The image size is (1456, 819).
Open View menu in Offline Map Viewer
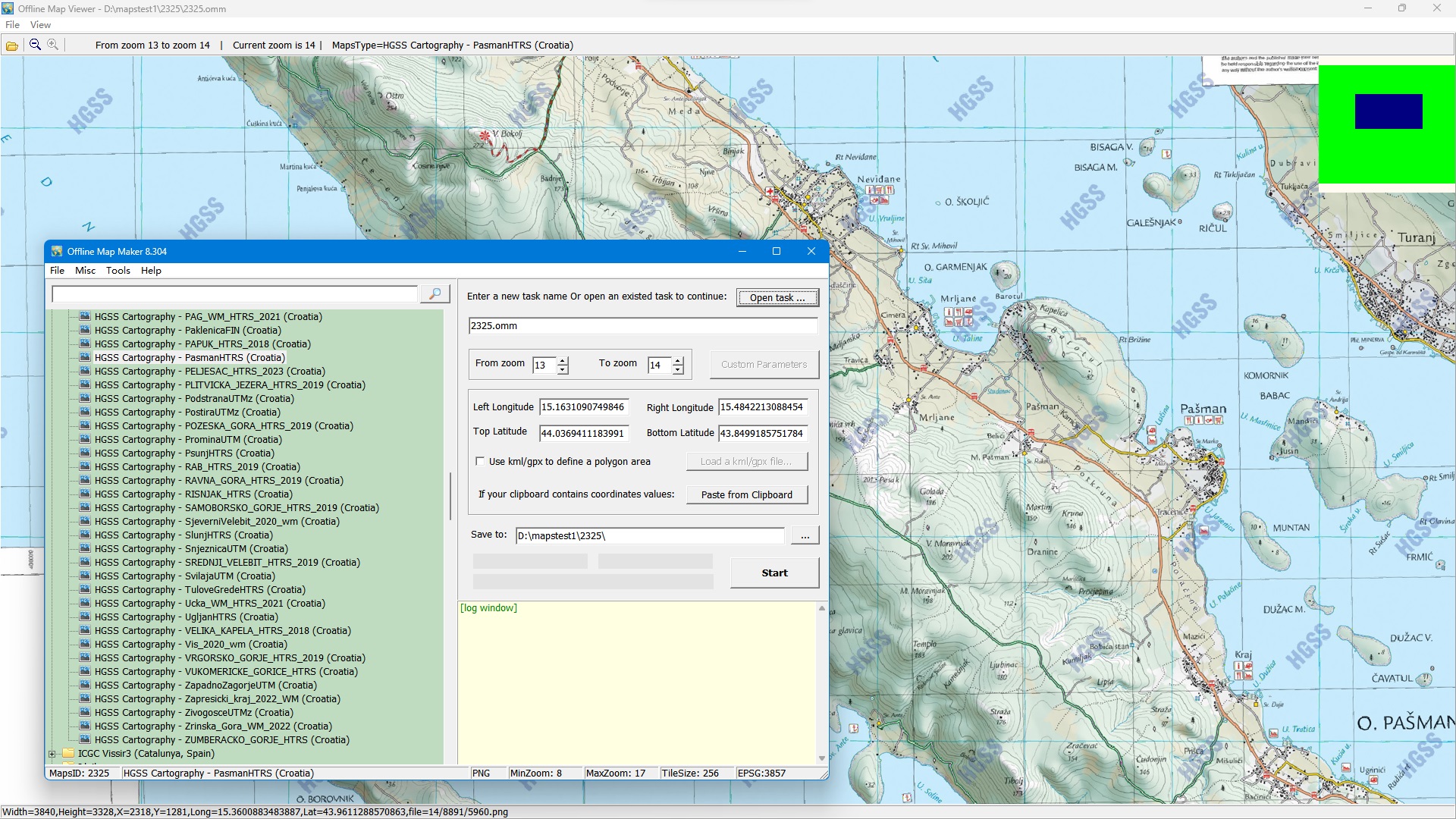pyautogui.click(x=41, y=25)
